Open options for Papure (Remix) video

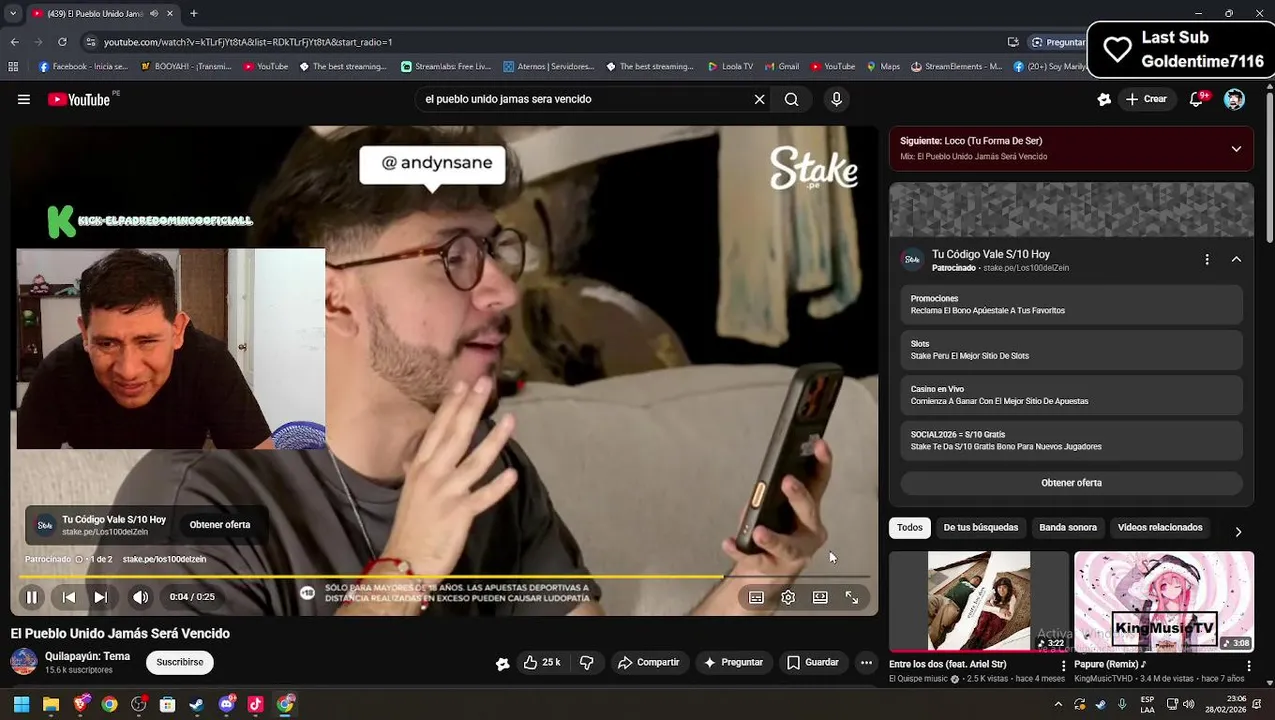1248,665
